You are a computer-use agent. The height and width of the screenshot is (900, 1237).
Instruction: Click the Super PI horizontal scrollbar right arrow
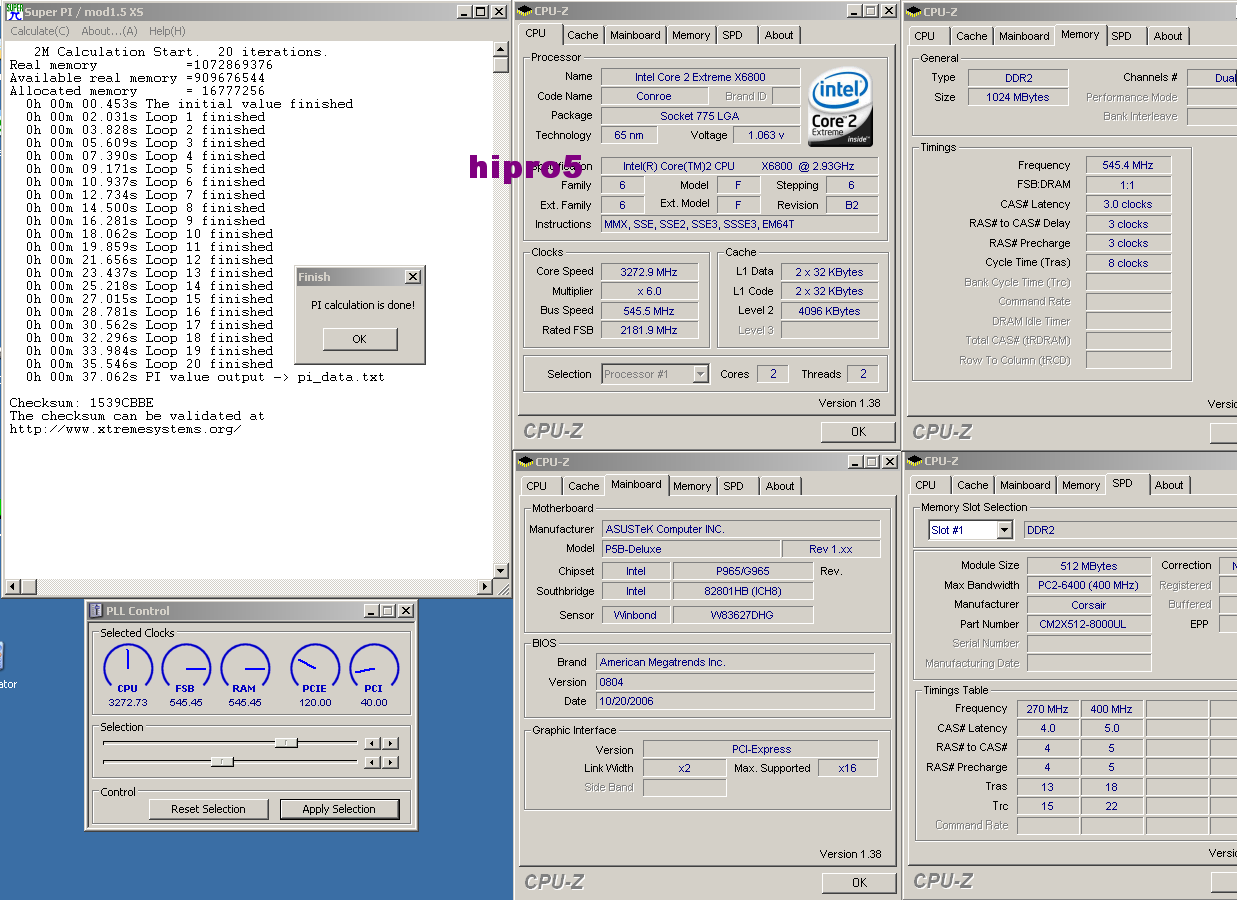click(x=485, y=587)
